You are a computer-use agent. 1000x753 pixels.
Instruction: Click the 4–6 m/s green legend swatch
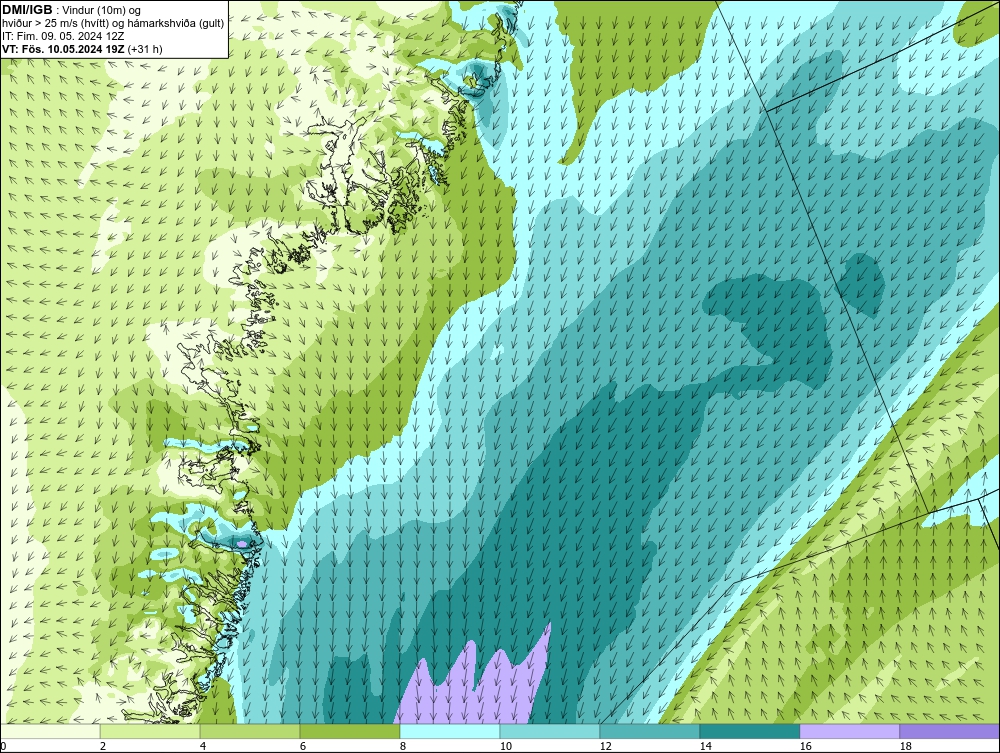coord(250,731)
